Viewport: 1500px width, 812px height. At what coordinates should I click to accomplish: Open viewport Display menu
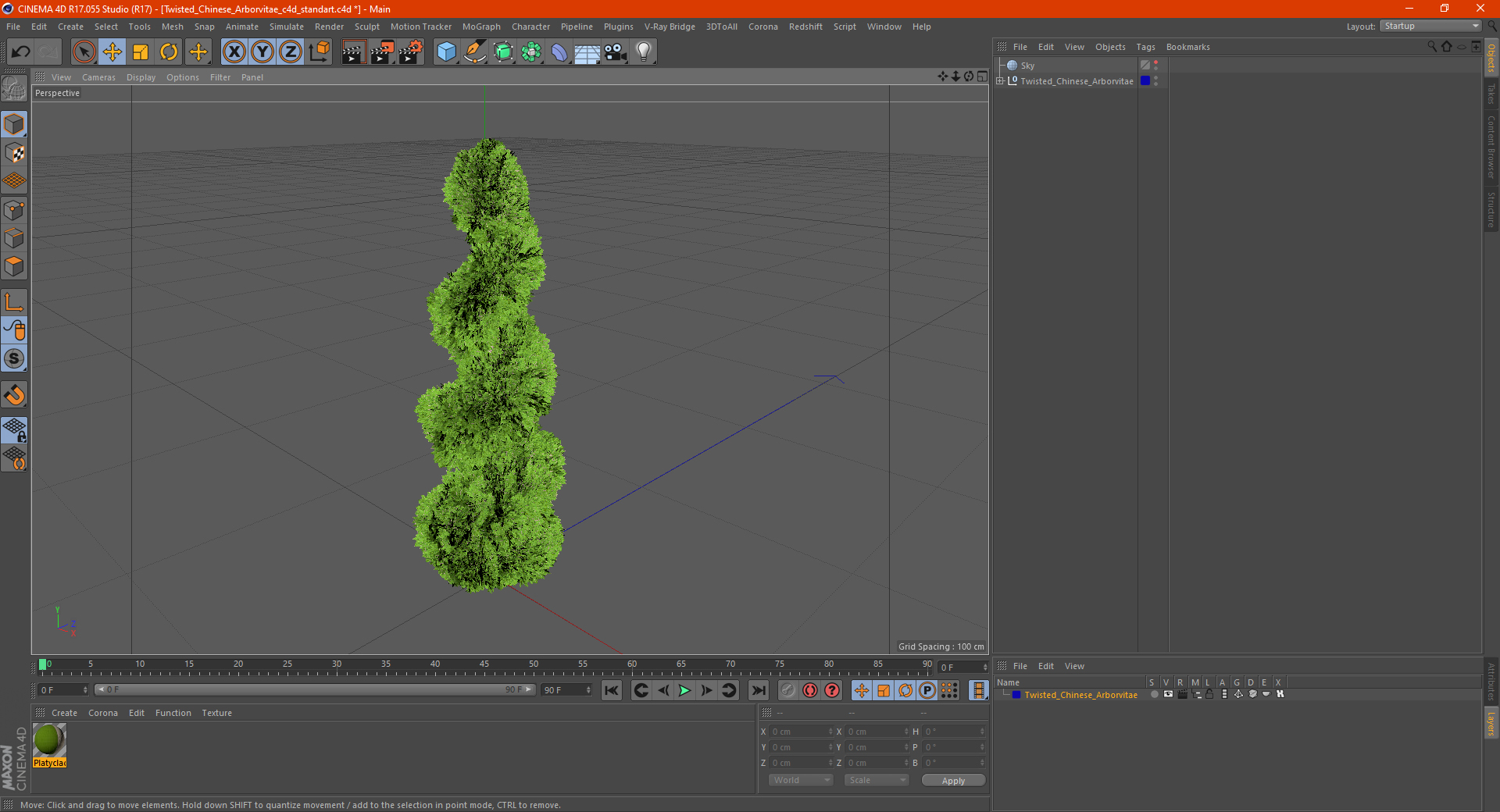pyautogui.click(x=141, y=77)
